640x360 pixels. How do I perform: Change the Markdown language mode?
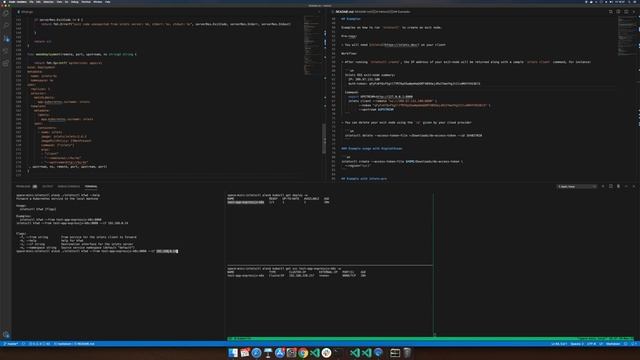[x=613, y=344]
